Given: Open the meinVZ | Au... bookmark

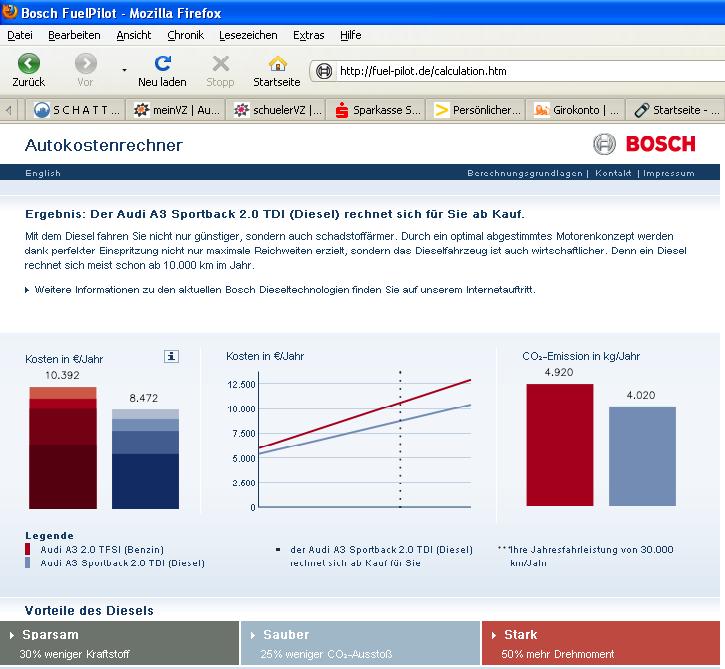Looking at the screenshot, I should pos(176,110).
